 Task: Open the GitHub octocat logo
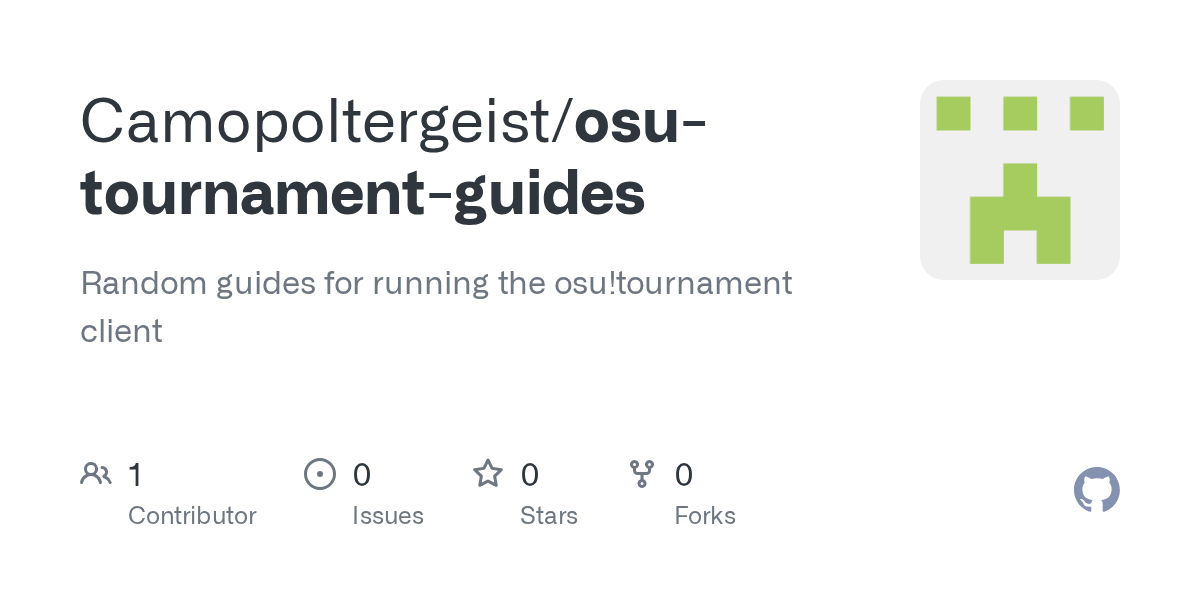pyautogui.click(x=1097, y=490)
